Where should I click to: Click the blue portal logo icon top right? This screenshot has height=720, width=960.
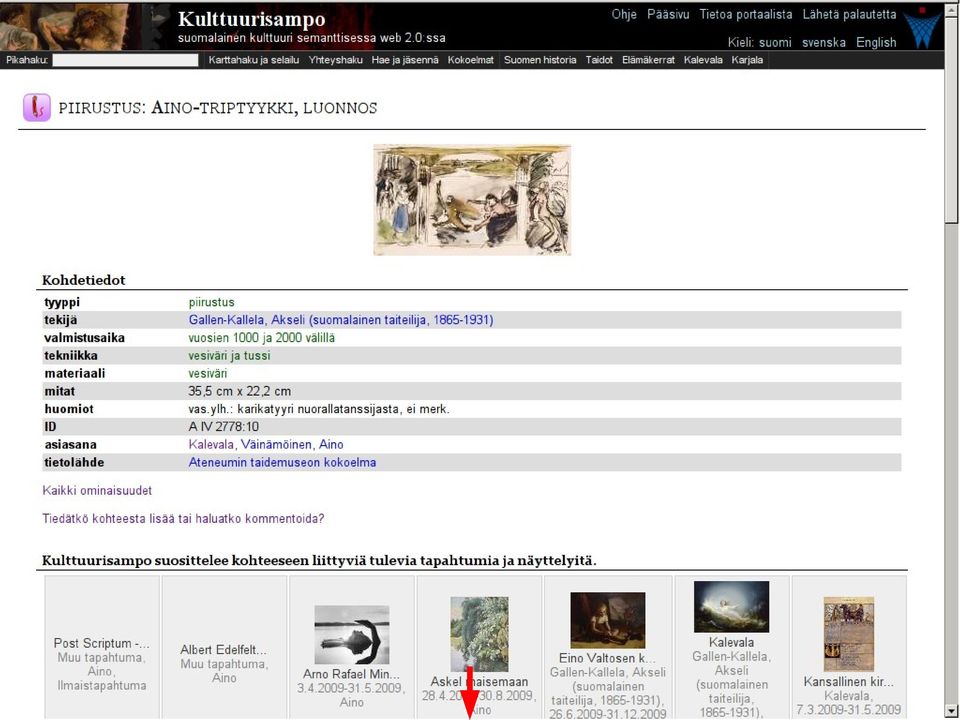click(x=923, y=29)
